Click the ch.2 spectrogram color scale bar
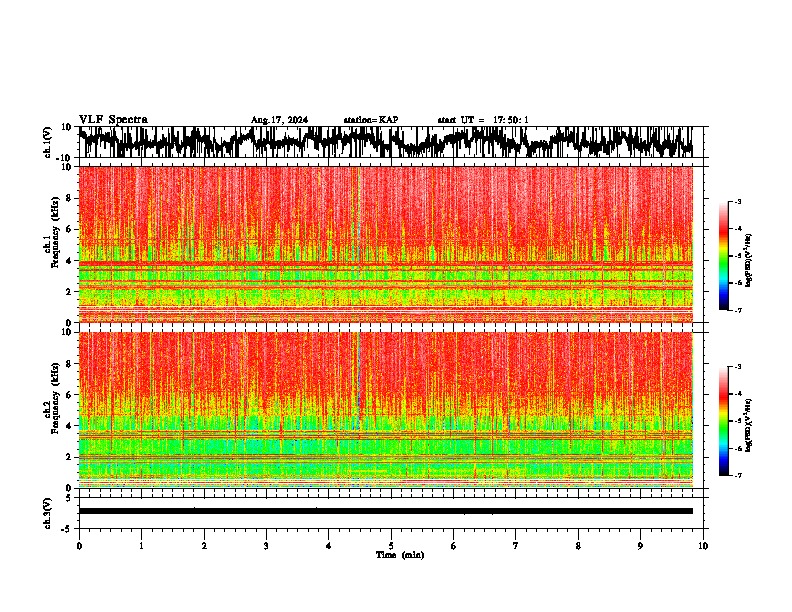The width and height of the screenshot is (792, 612). [723, 421]
